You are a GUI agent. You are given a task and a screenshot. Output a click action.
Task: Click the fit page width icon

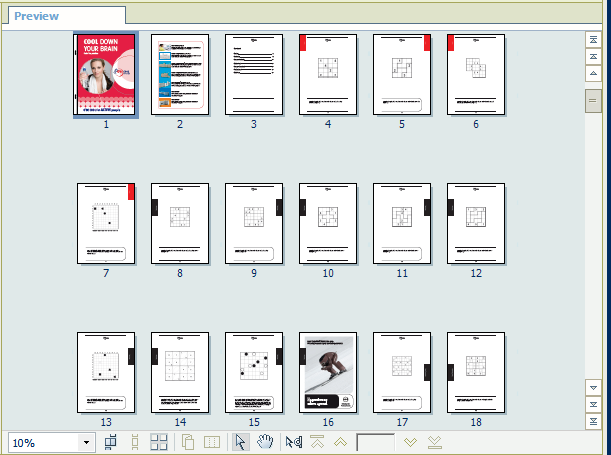point(111,442)
